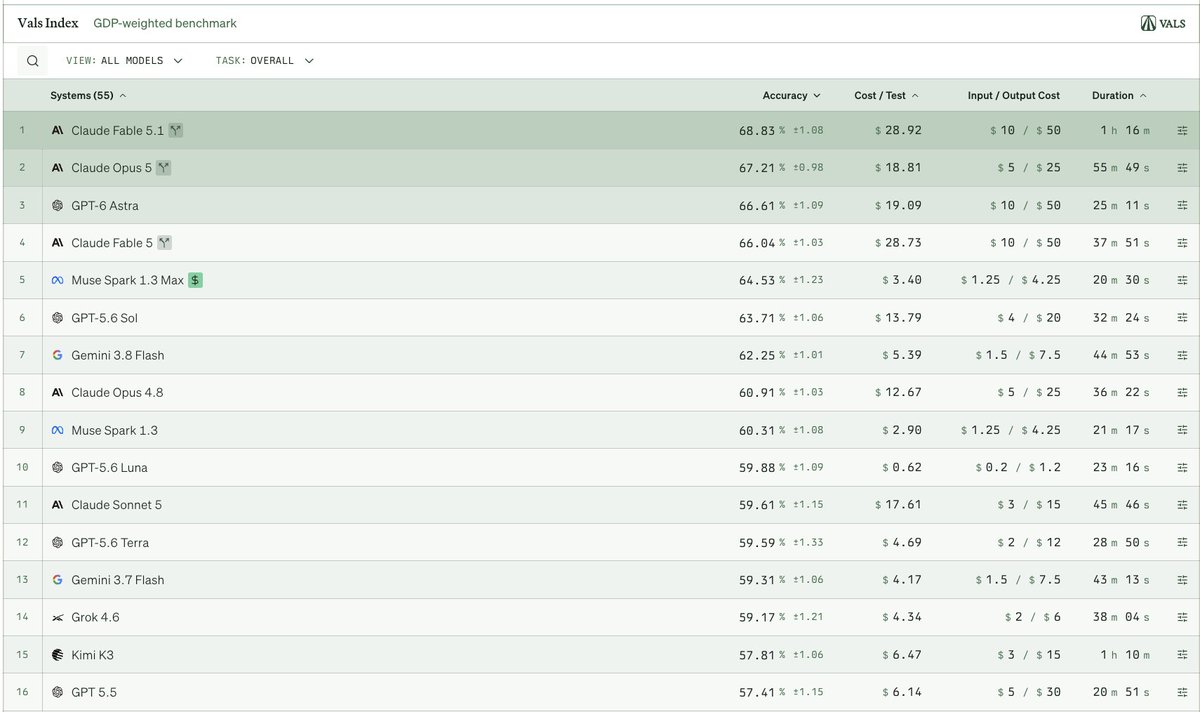Image resolution: width=1200 pixels, height=712 pixels.
Task: Click duration value 38 m 04 s
Action: (x=1121, y=618)
